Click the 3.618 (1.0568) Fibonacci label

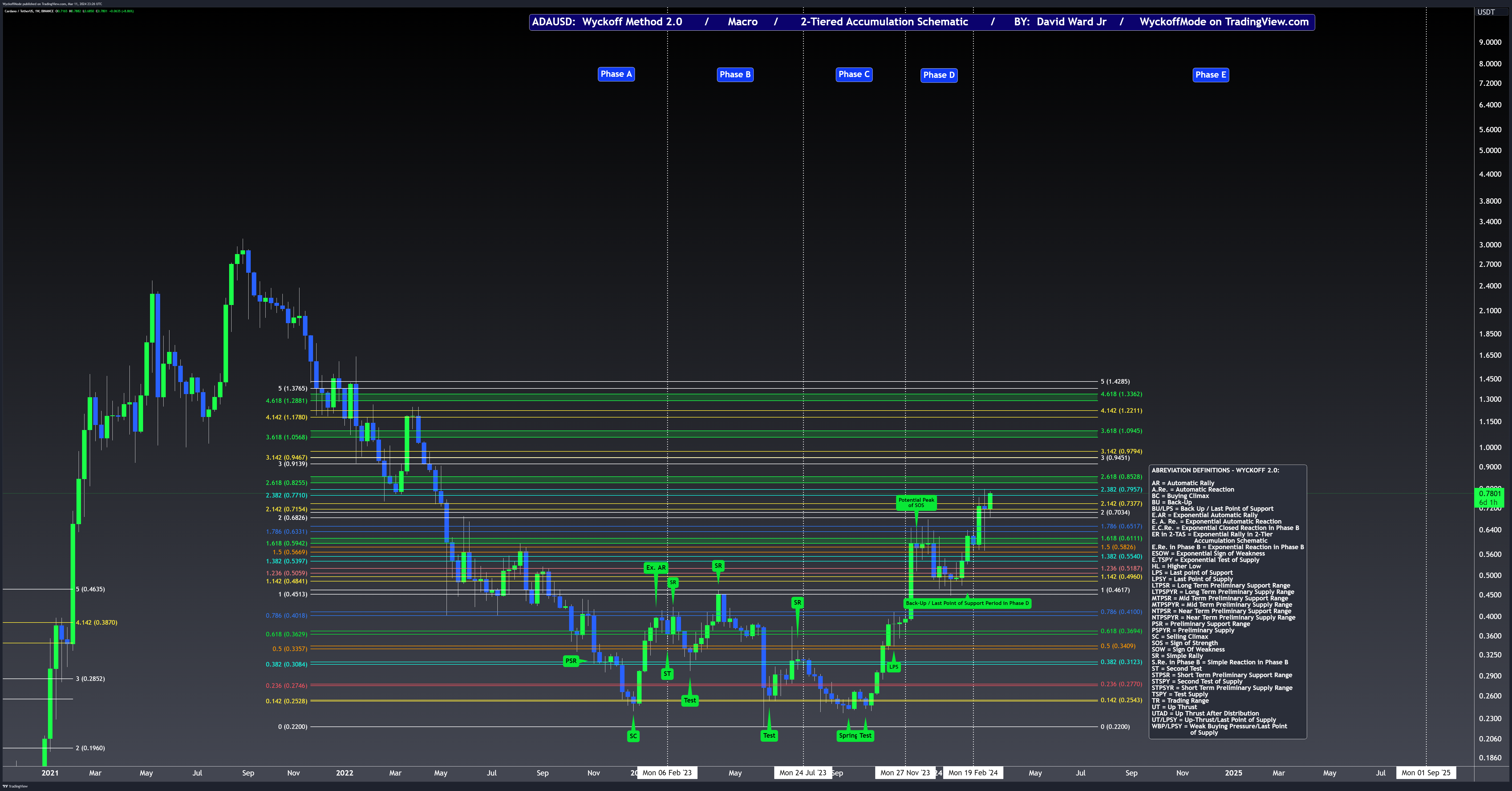click(x=286, y=437)
